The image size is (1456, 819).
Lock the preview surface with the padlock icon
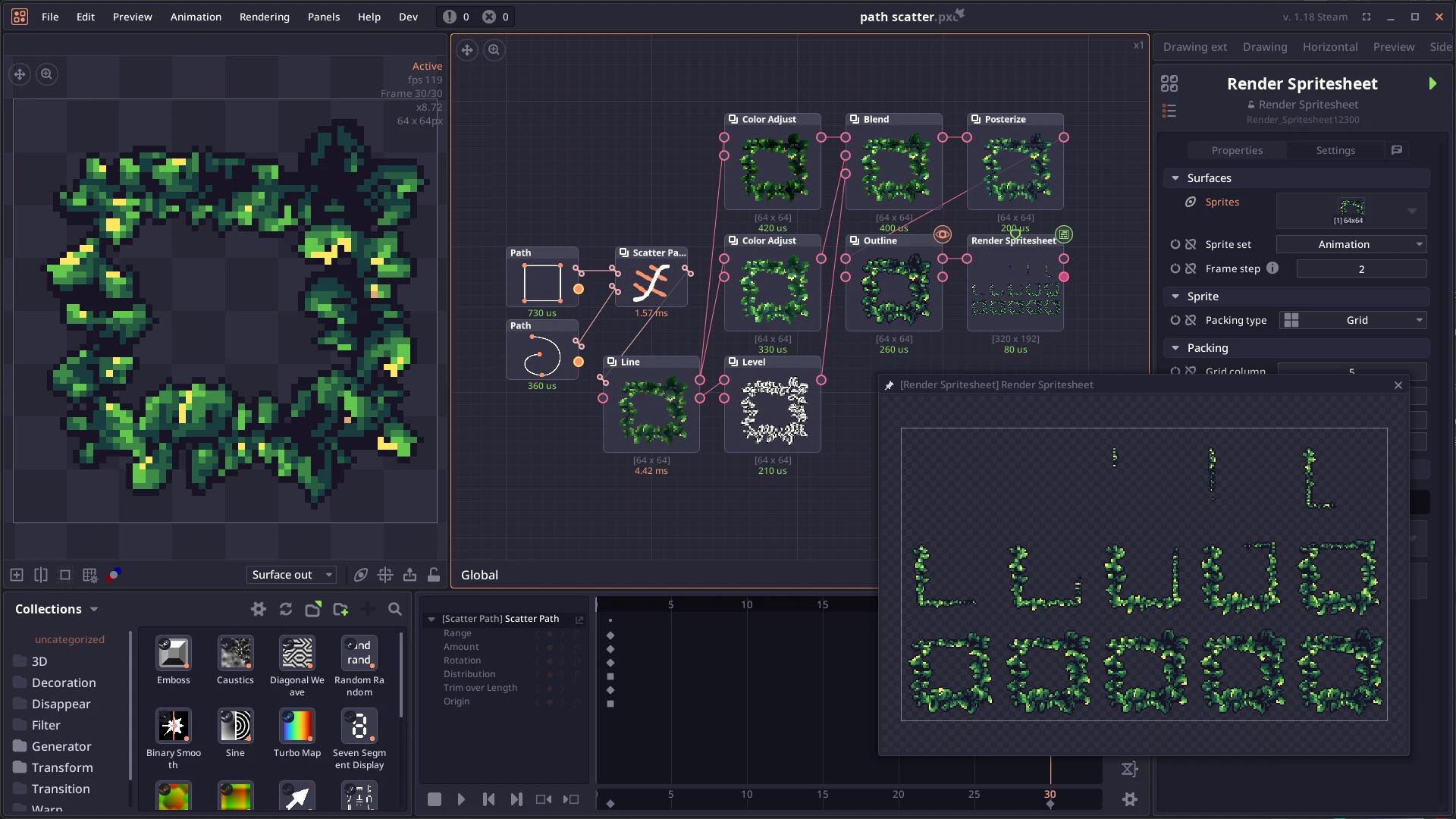point(434,576)
